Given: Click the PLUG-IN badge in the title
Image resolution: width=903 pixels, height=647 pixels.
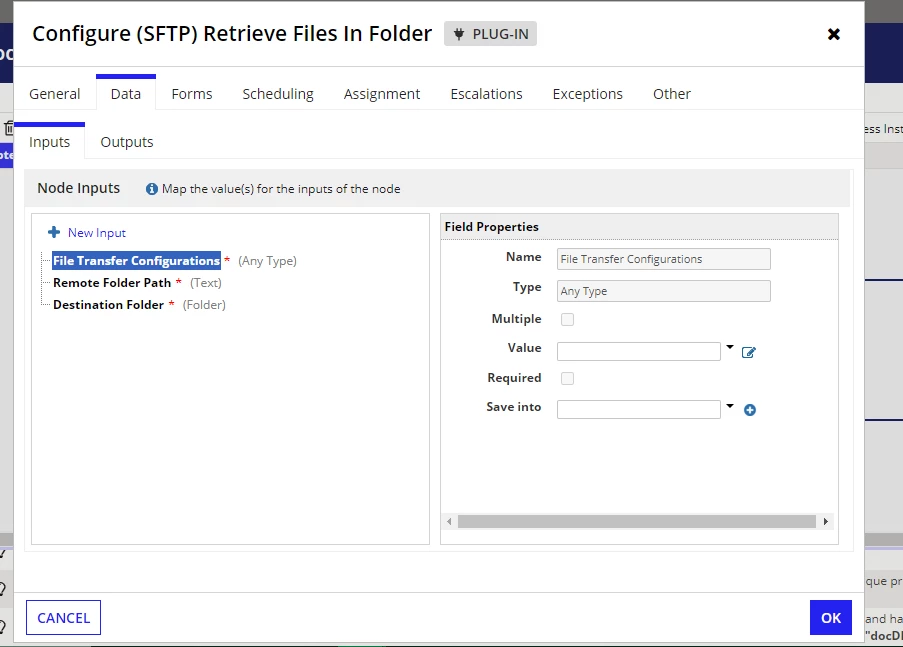Looking at the screenshot, I should coord(490,34).
